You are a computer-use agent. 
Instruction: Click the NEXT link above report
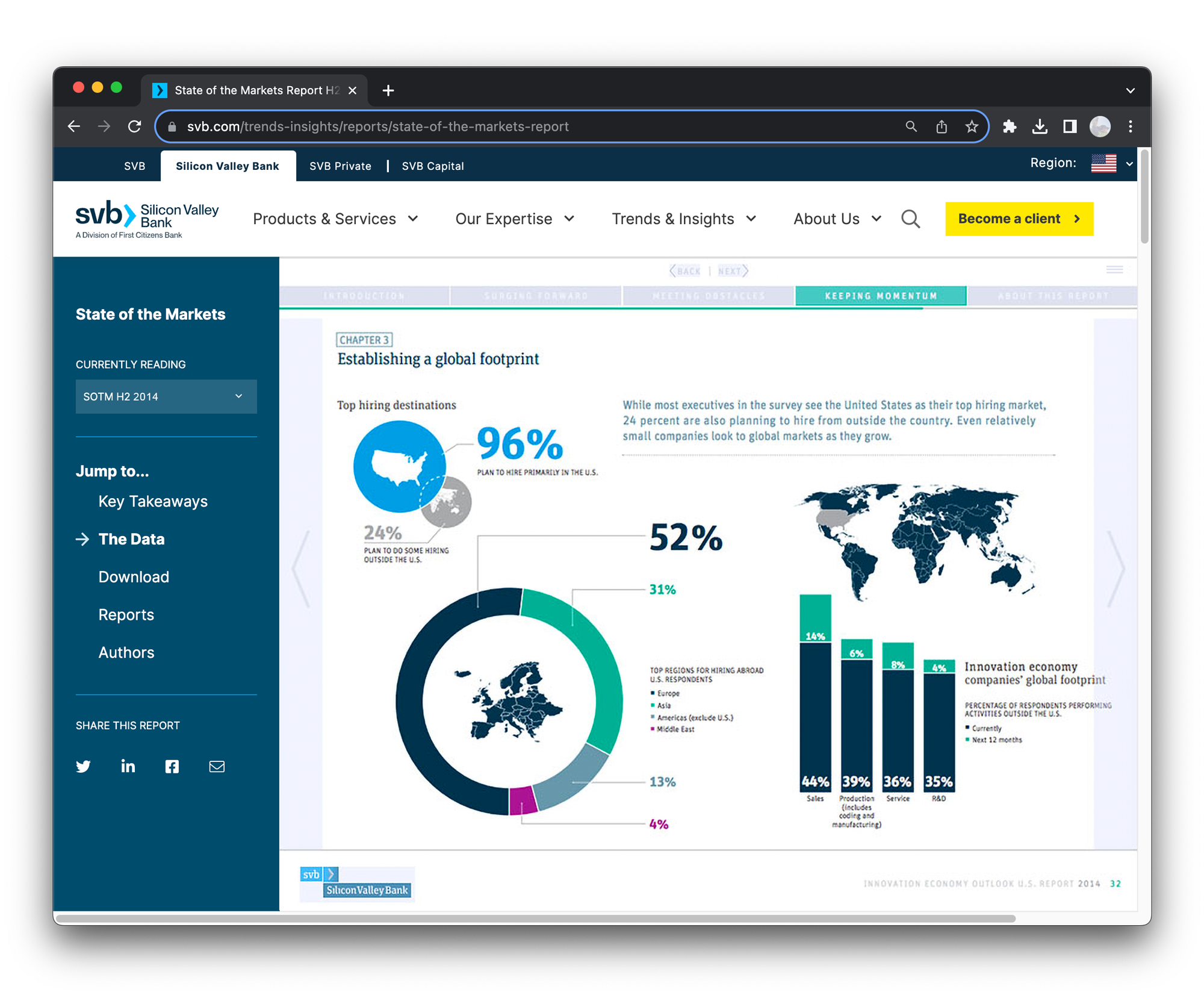pyautogui.click(x=733, y=271)
